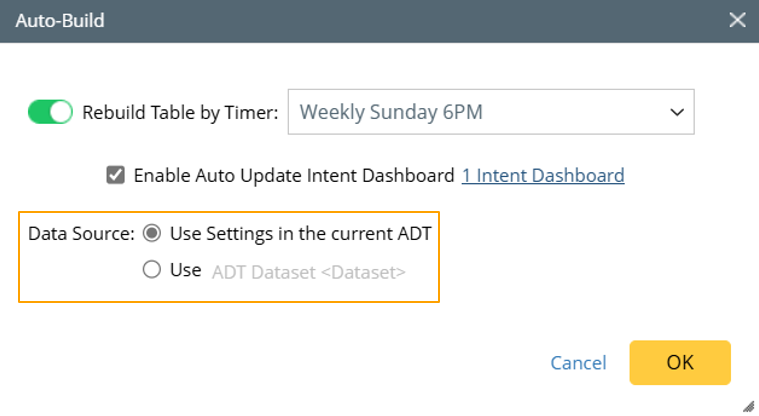Click the Enable Auto Update Intent Dashboard label text
759x416 pixels.
click(294, 175)
